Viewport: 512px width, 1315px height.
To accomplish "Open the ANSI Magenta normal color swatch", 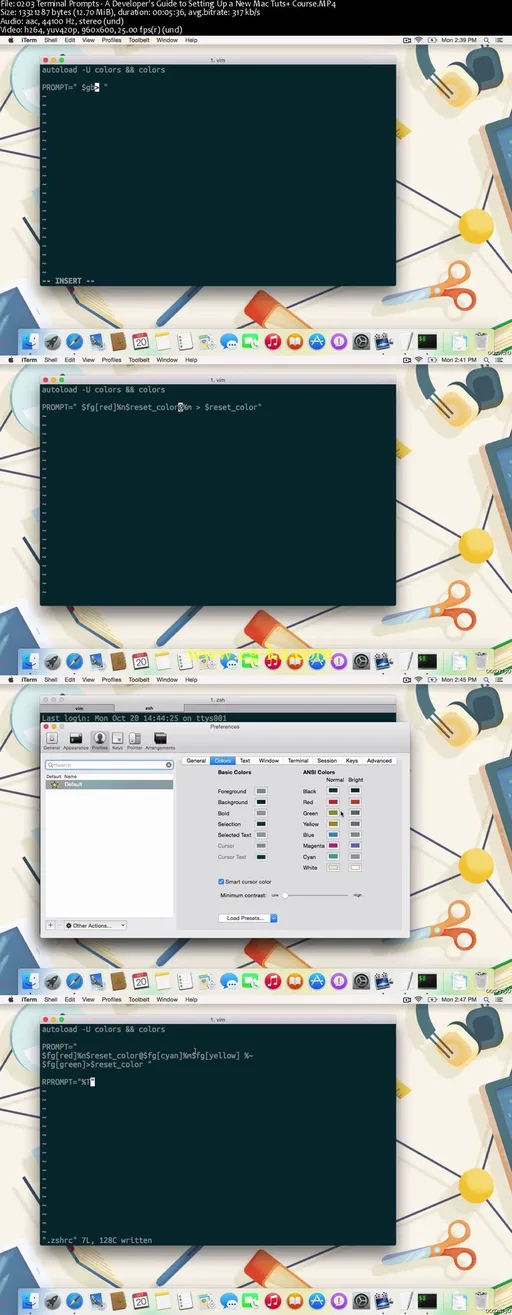I will point(333,846).
